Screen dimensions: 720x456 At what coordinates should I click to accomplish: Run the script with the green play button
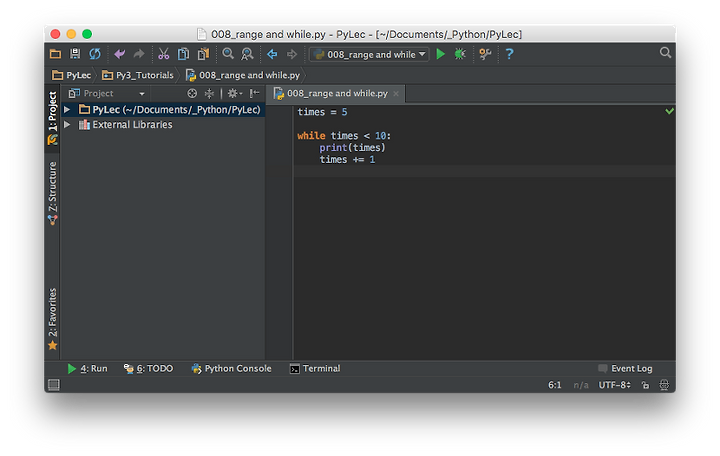[x=441, y=54]
